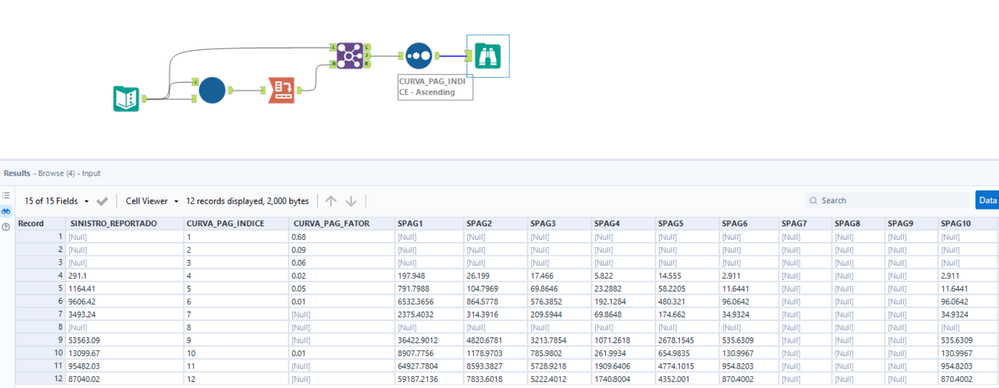999x388 pixels.
Task: Select the Browse binoculars tool
Action: point(487,56)
